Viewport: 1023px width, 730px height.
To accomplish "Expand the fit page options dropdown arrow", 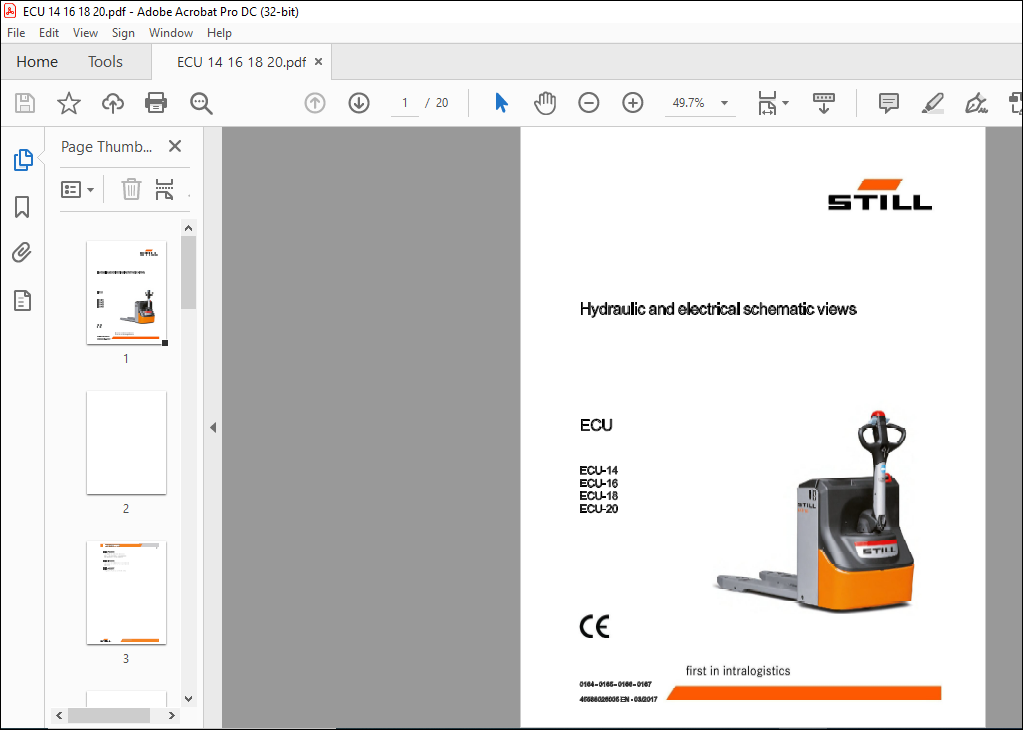I will coord(785,103).
